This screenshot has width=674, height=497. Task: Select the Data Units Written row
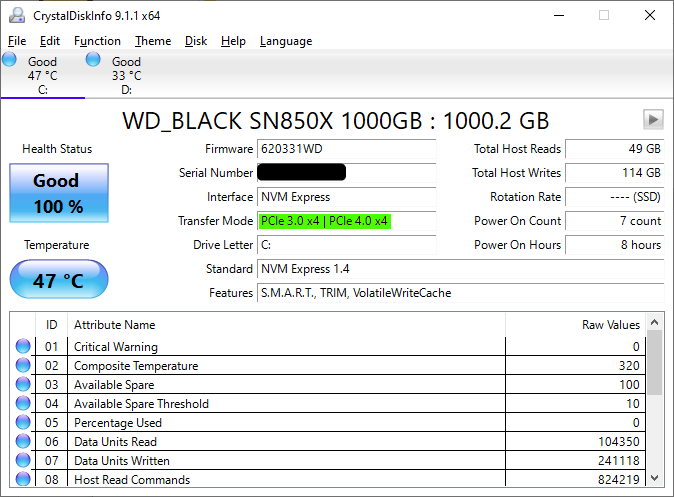click(328, 460)
